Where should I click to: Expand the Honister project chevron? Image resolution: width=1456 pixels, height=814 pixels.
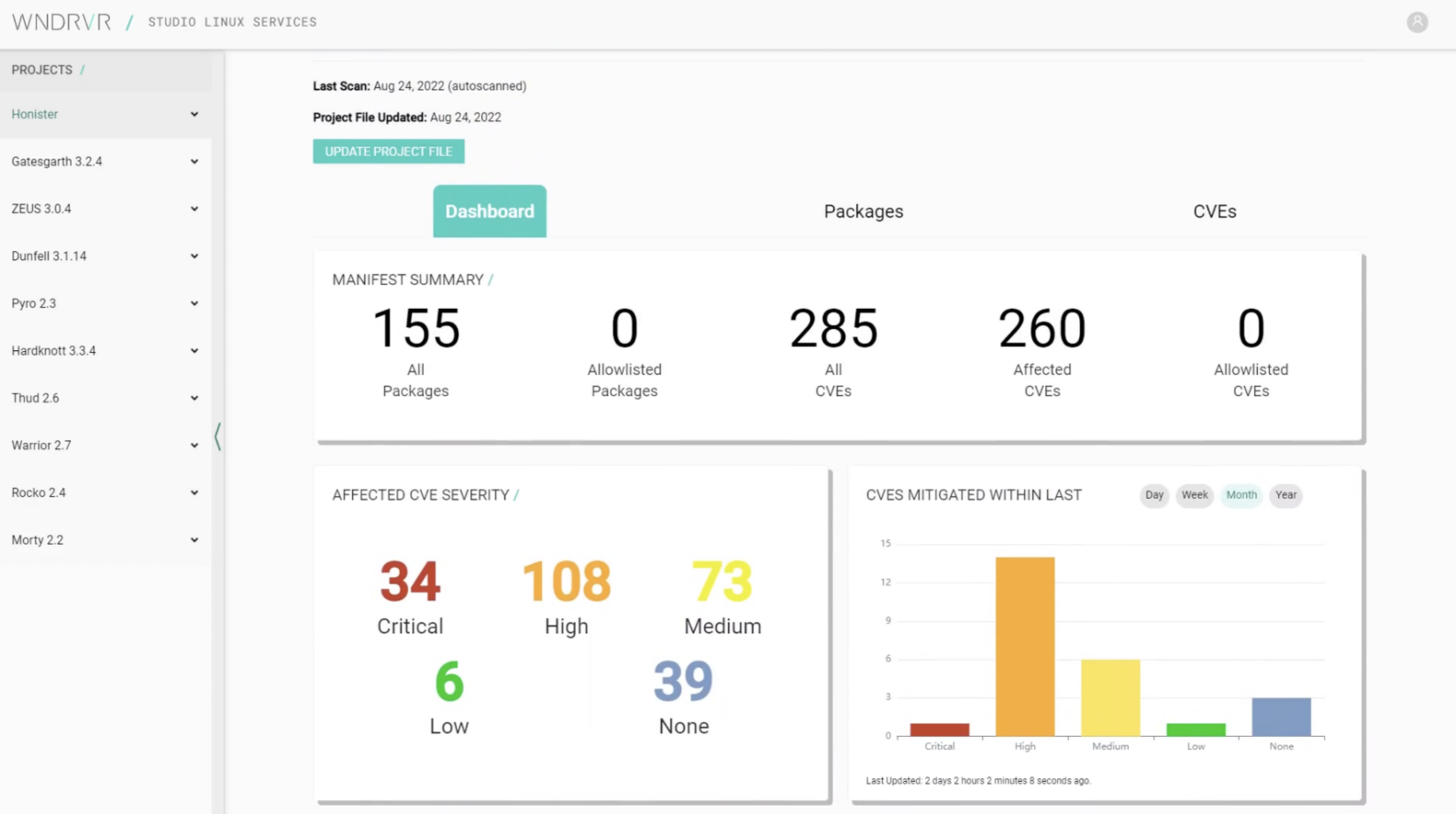(194, 115)
